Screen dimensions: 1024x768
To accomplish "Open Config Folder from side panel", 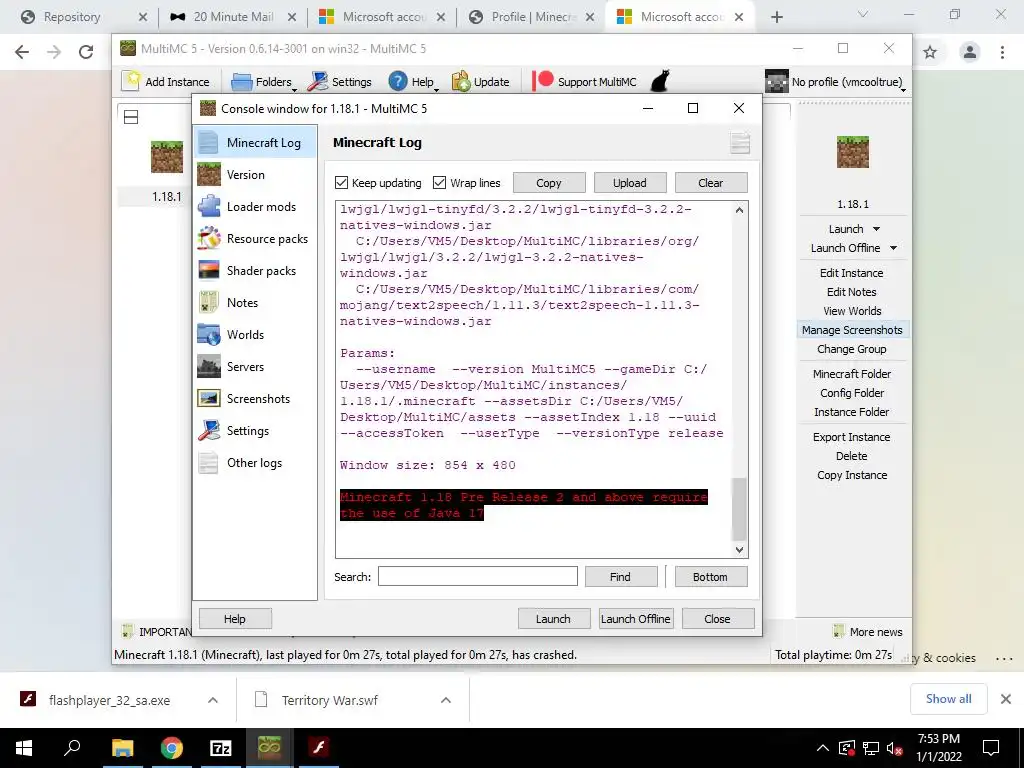I will tap(852, 392).
